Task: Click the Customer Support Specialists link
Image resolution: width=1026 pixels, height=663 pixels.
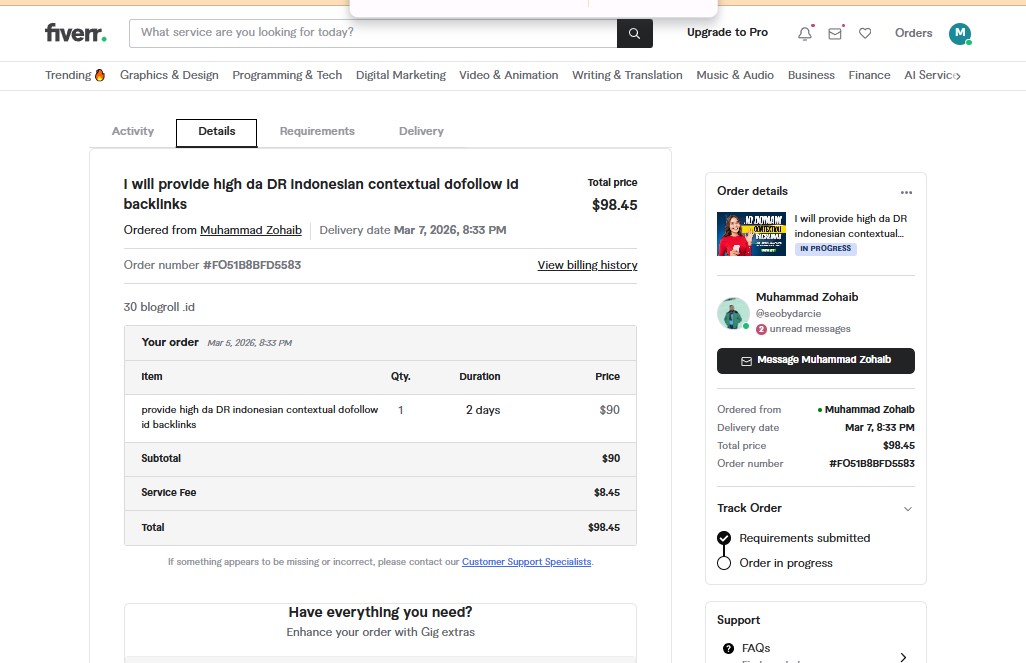Action: click(526, 562)
